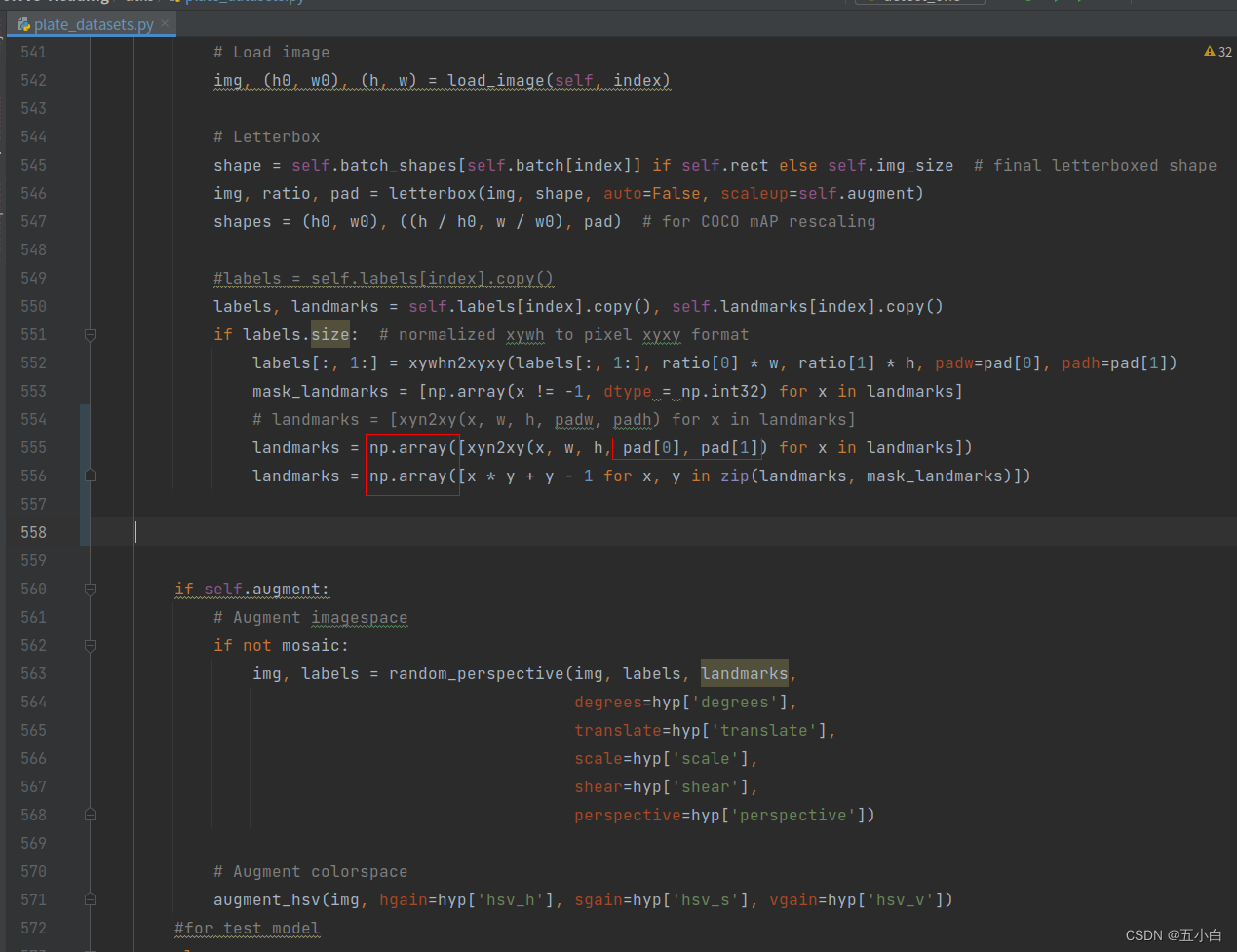1237x952 pixels.
Task: Click the yellow warning icon showing 32 problems
Action: pyautogui.click(x=1210, y=52)
